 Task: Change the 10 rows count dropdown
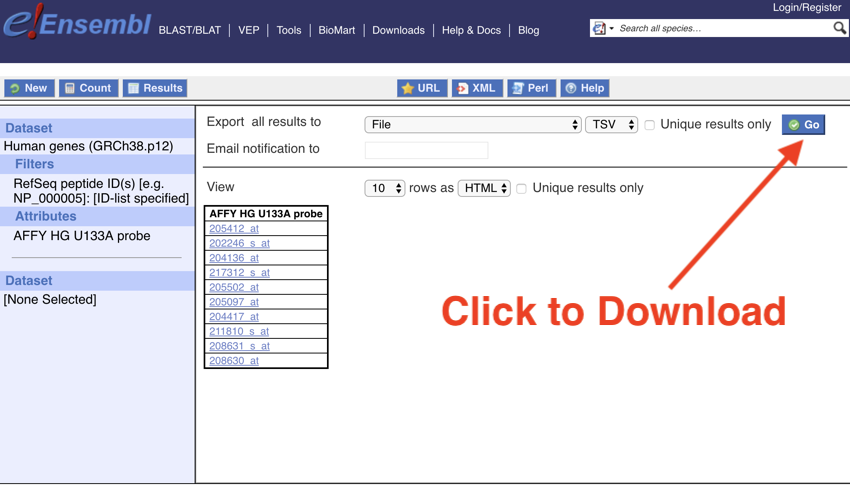[384, 188]
